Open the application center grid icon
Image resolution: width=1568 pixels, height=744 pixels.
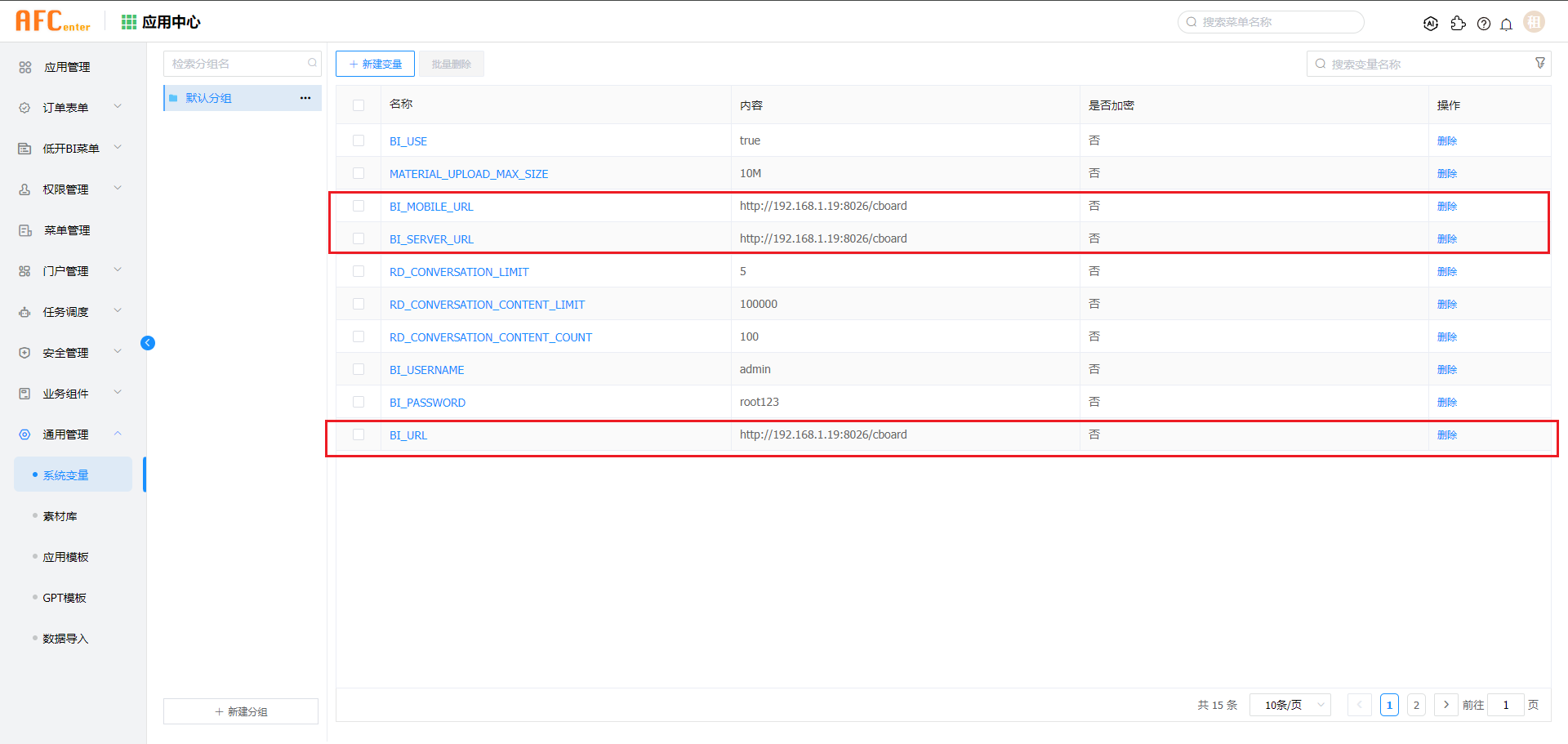click(129, 22)
